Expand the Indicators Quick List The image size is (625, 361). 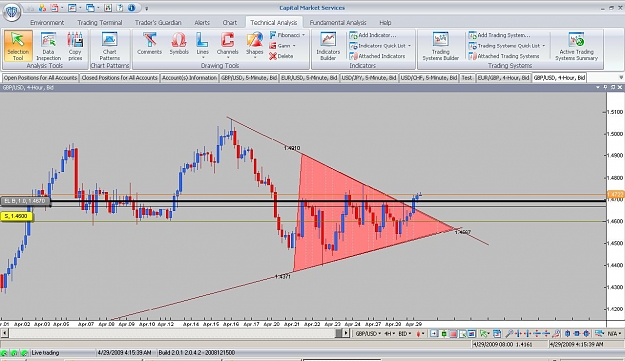click(x=380, y=46)
